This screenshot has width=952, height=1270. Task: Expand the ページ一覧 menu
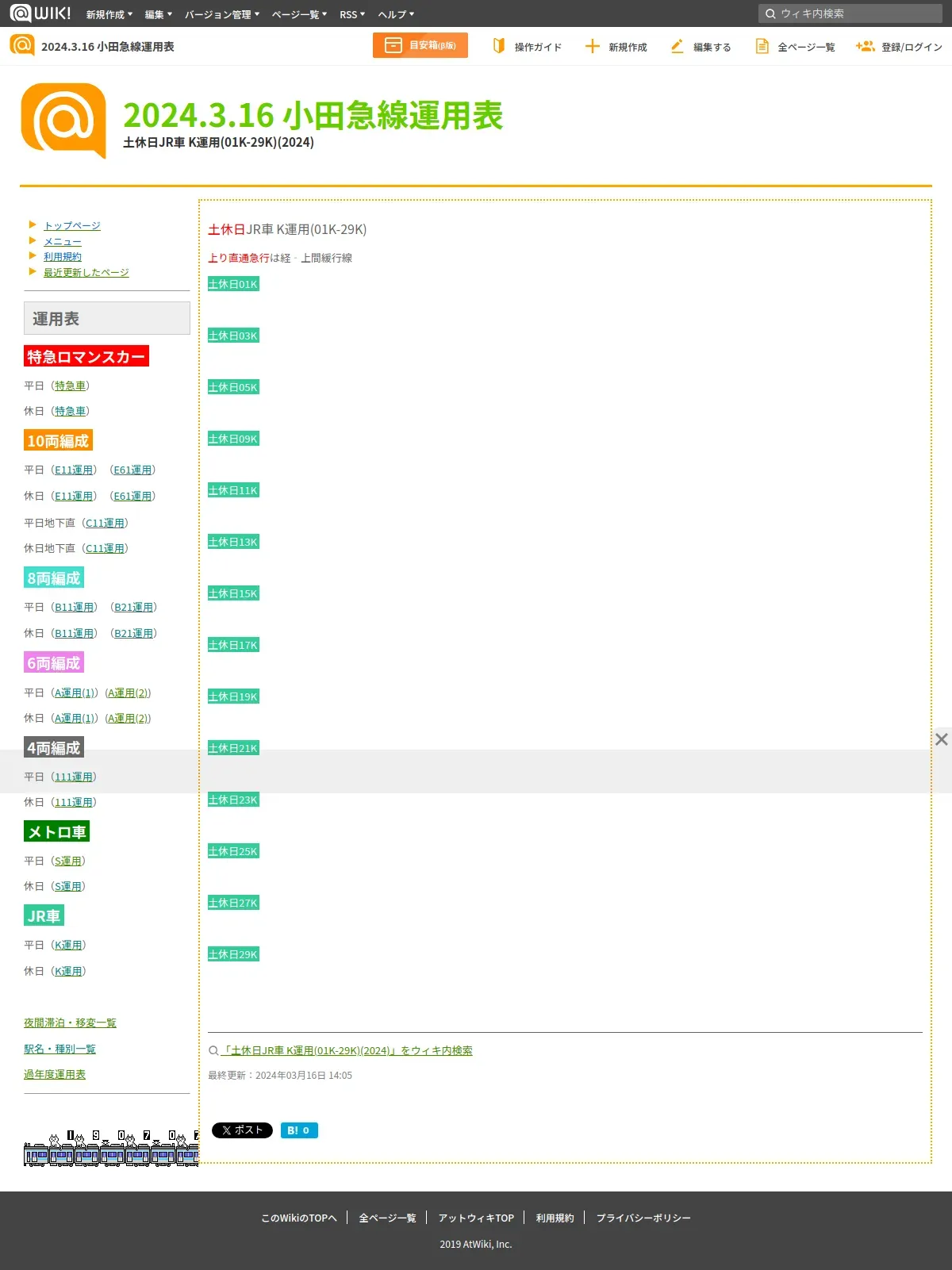(299, 14)
